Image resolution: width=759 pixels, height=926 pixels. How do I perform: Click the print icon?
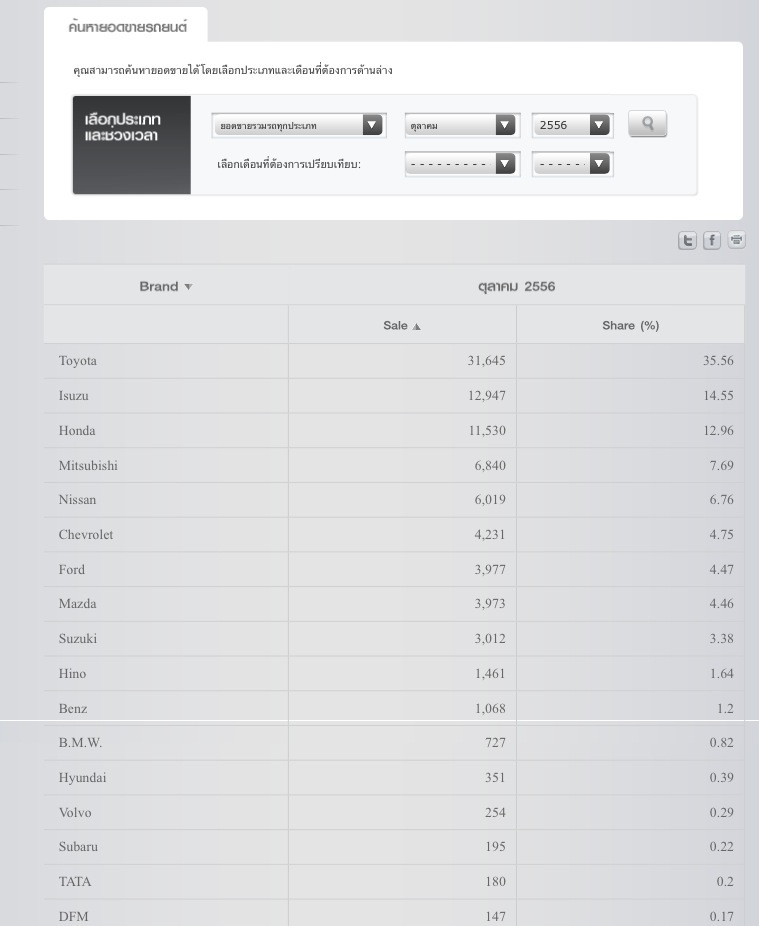coord(736,240)
